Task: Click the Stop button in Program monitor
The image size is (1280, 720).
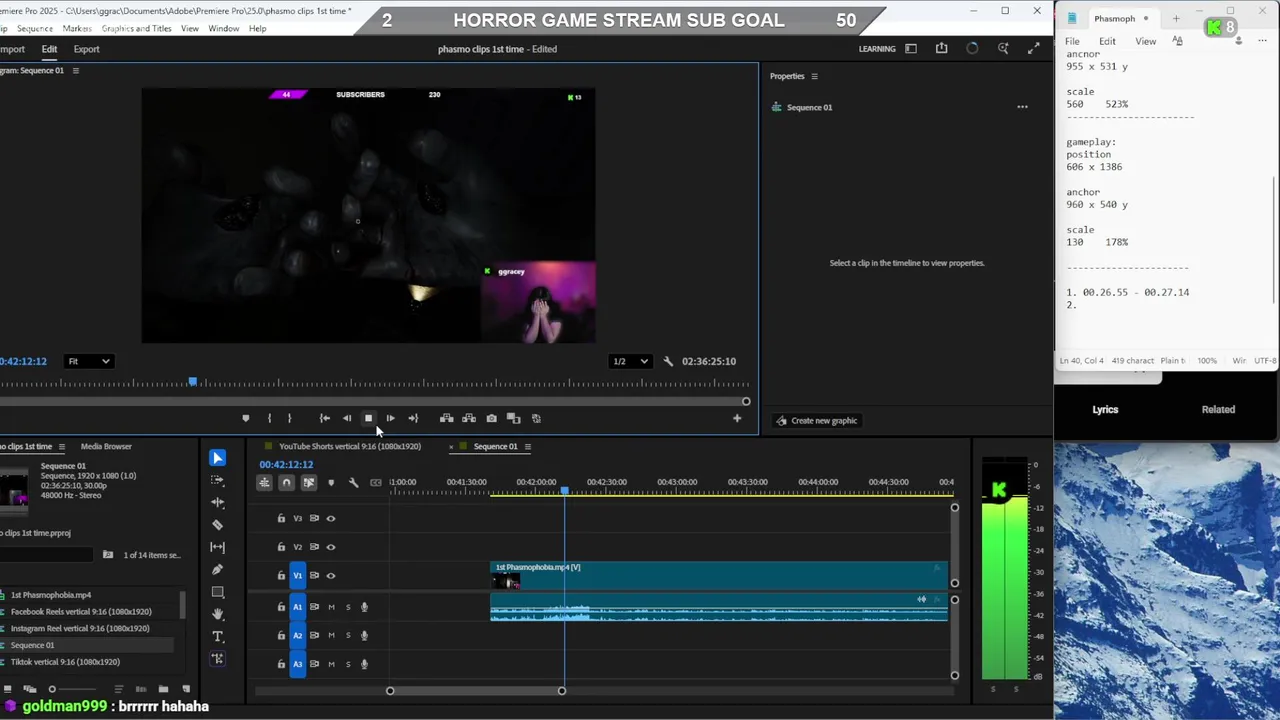Action: pyautogui.click(x=368, y=418)
